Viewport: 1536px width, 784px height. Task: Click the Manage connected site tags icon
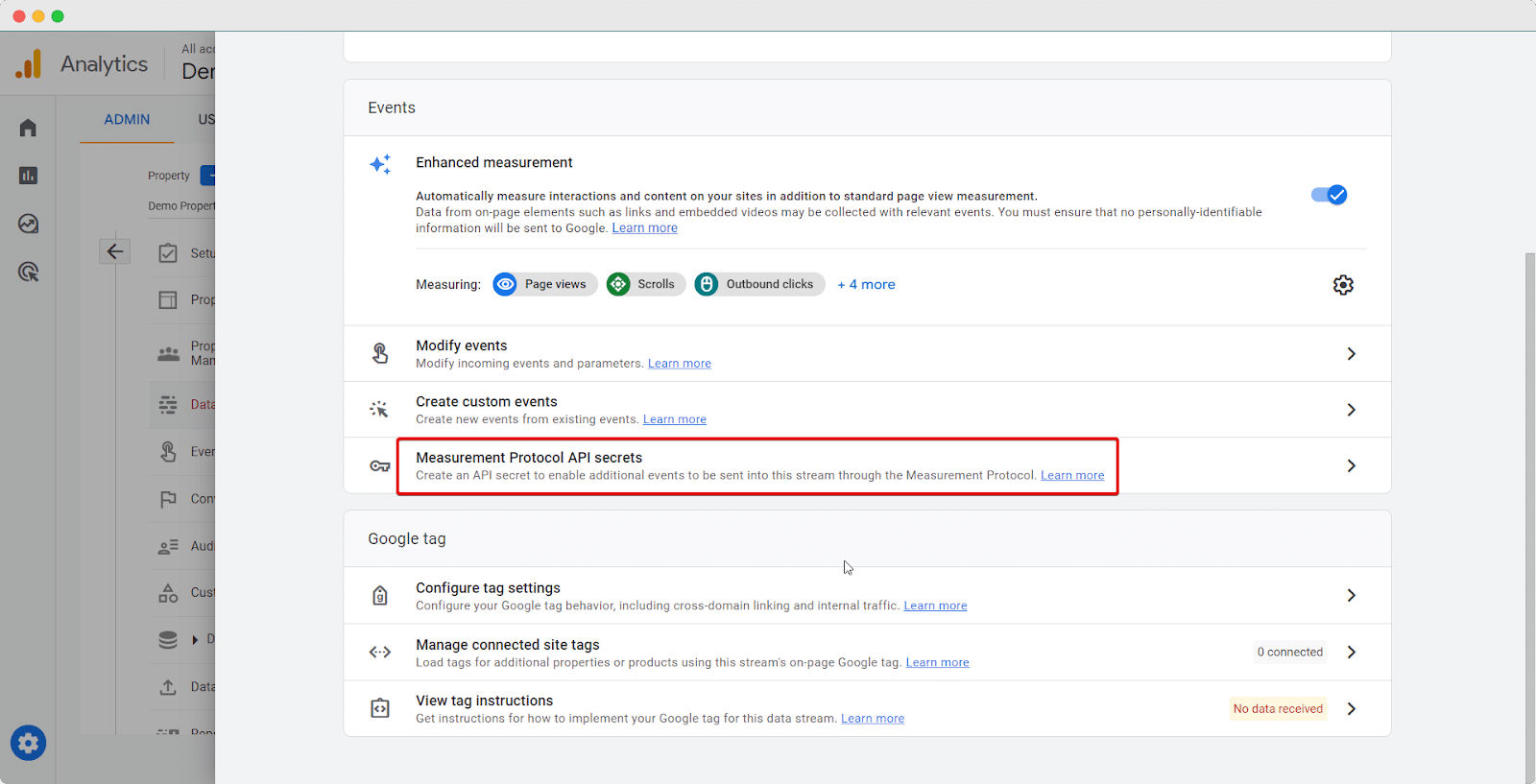[380, 653]
